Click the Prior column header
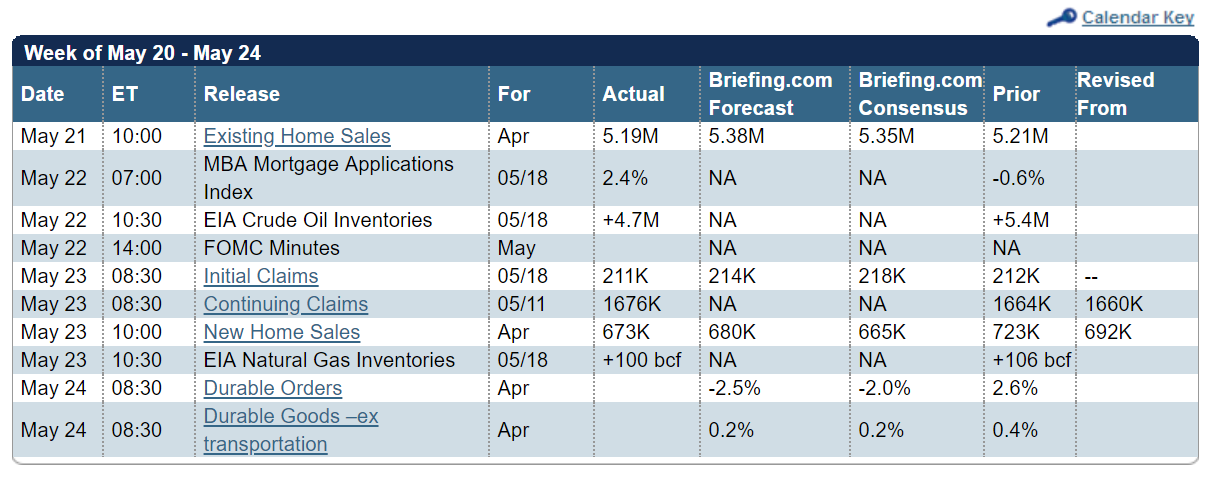This screenshot has width=1214, height=484. click(1016, 94)
